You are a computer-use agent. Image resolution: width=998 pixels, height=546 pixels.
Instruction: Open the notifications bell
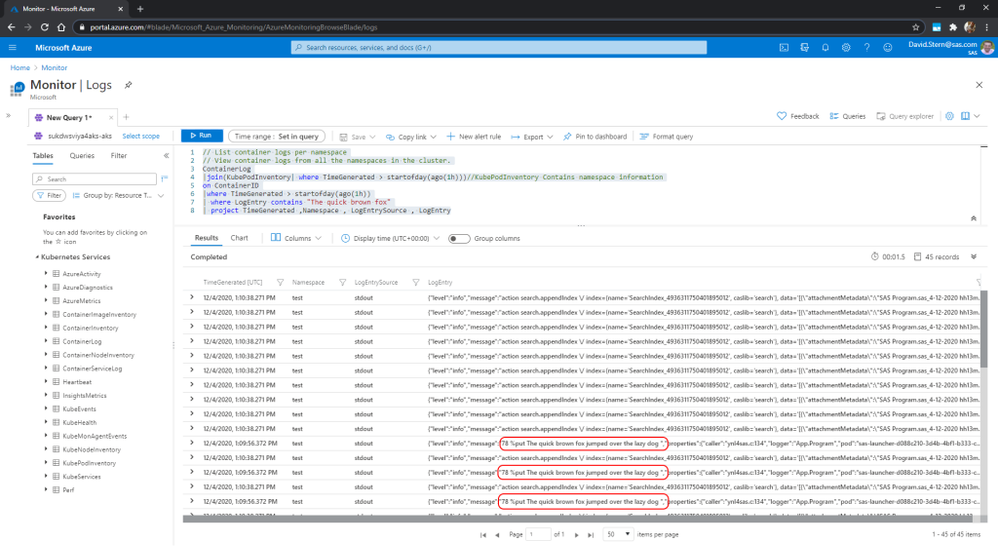click(x=825, y=47)
